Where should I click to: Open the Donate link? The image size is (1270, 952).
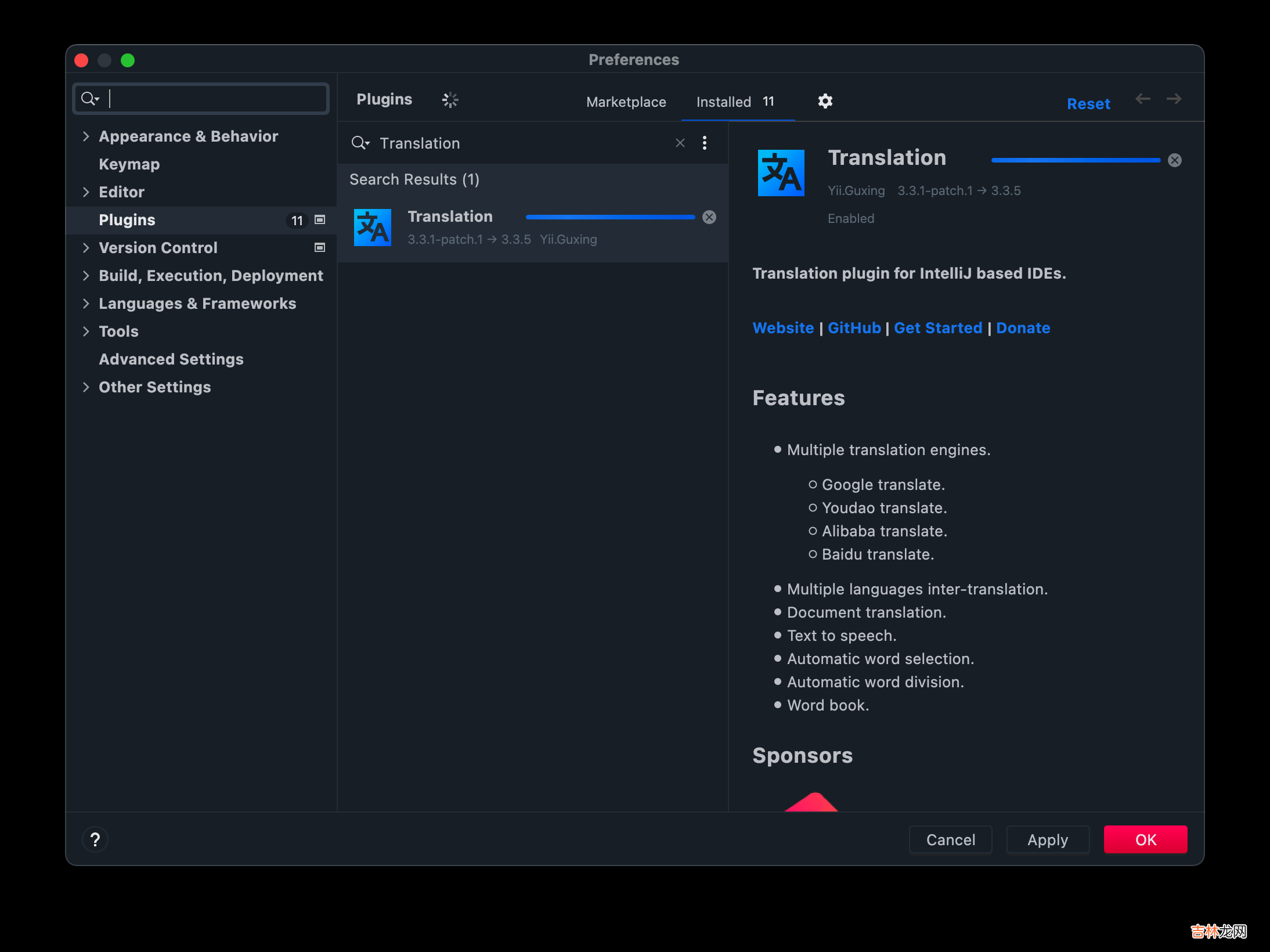point(1023,328)
